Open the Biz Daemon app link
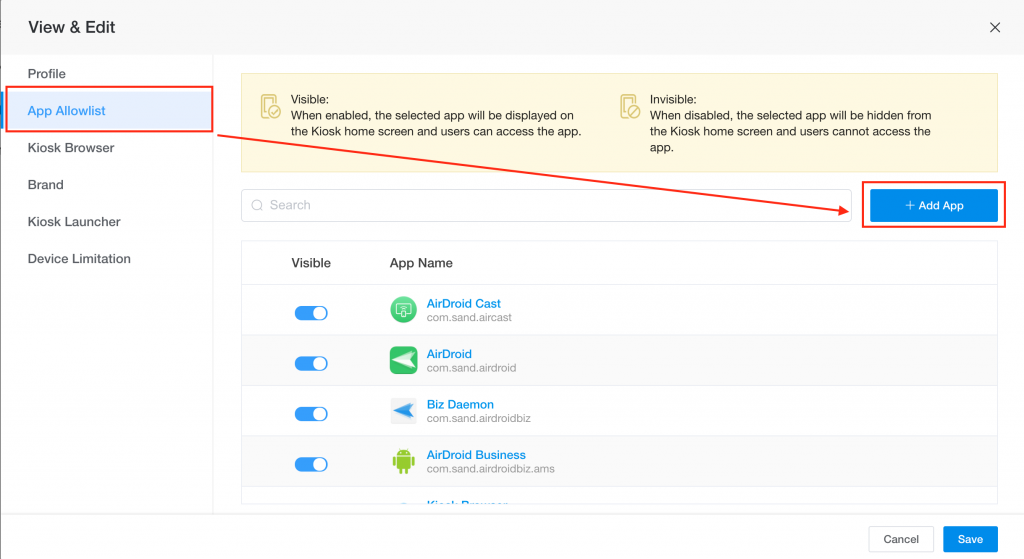 [460, 404]
